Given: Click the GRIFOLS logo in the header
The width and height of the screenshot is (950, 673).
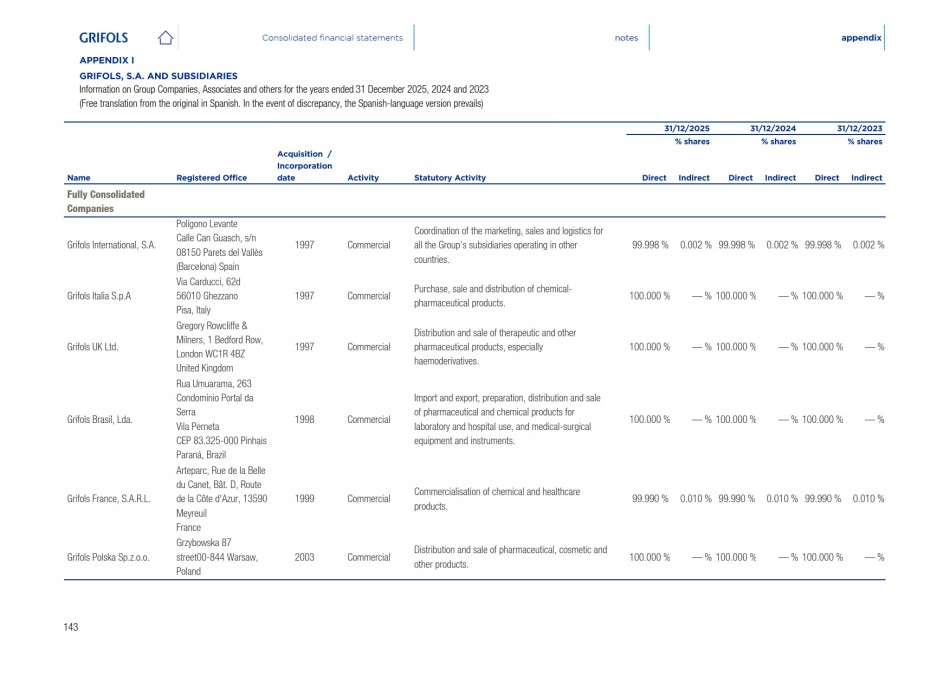Looking at the screenshot, I should 104,38.
